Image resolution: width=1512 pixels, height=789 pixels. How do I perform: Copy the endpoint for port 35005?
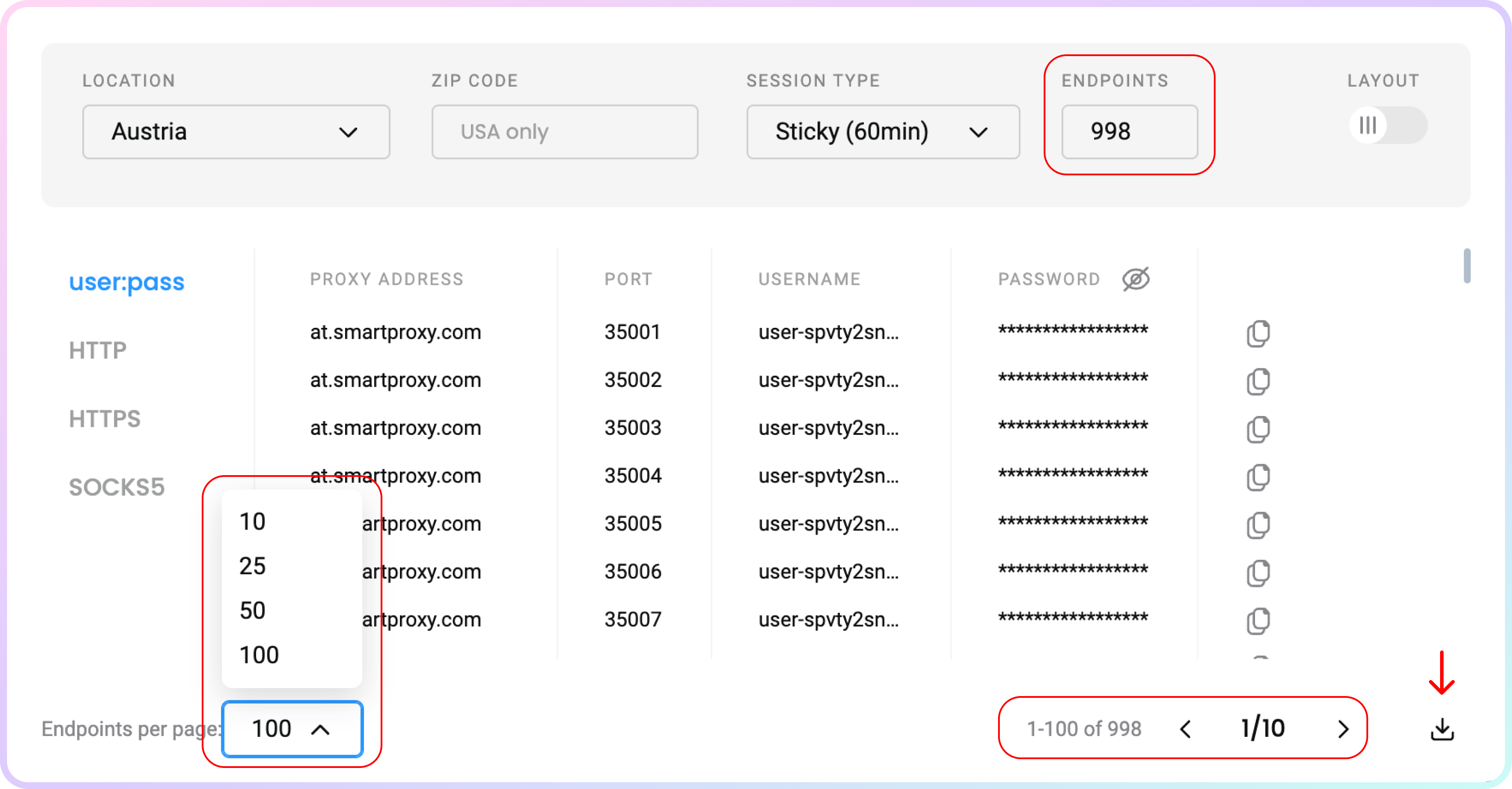1258,525
